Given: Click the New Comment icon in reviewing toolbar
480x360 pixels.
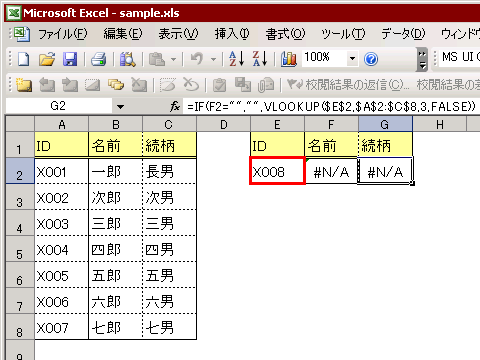Looking at the screenshot, I should point(24,85).
